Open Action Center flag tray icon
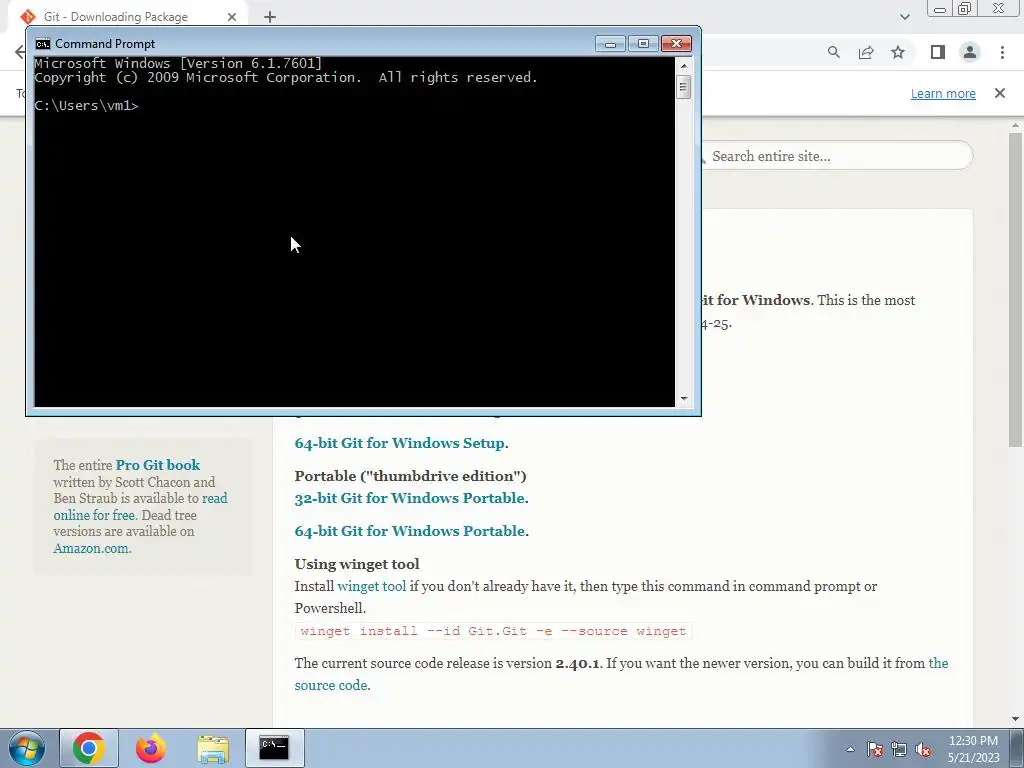The image size is (1024, 768). 875,749
